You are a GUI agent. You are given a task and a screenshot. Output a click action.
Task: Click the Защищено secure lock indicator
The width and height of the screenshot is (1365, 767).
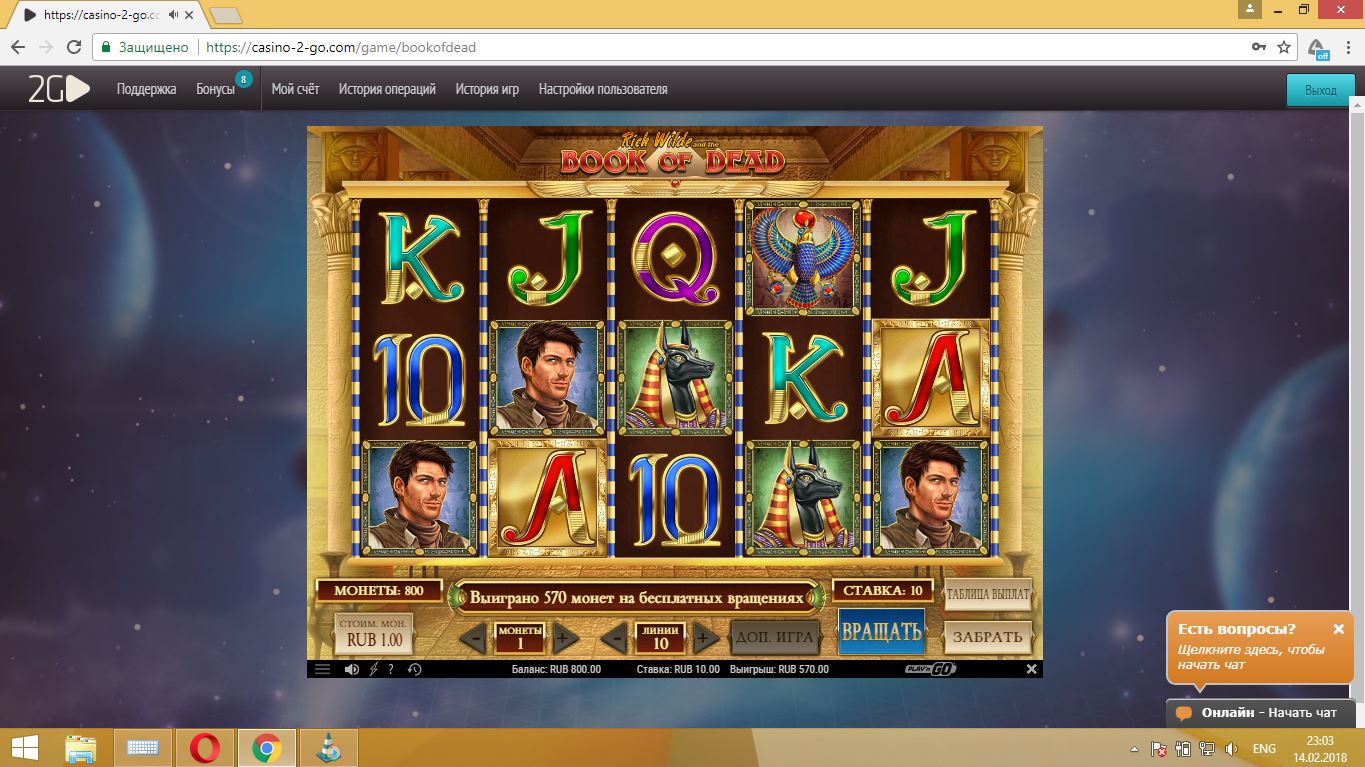pos(145,47)
